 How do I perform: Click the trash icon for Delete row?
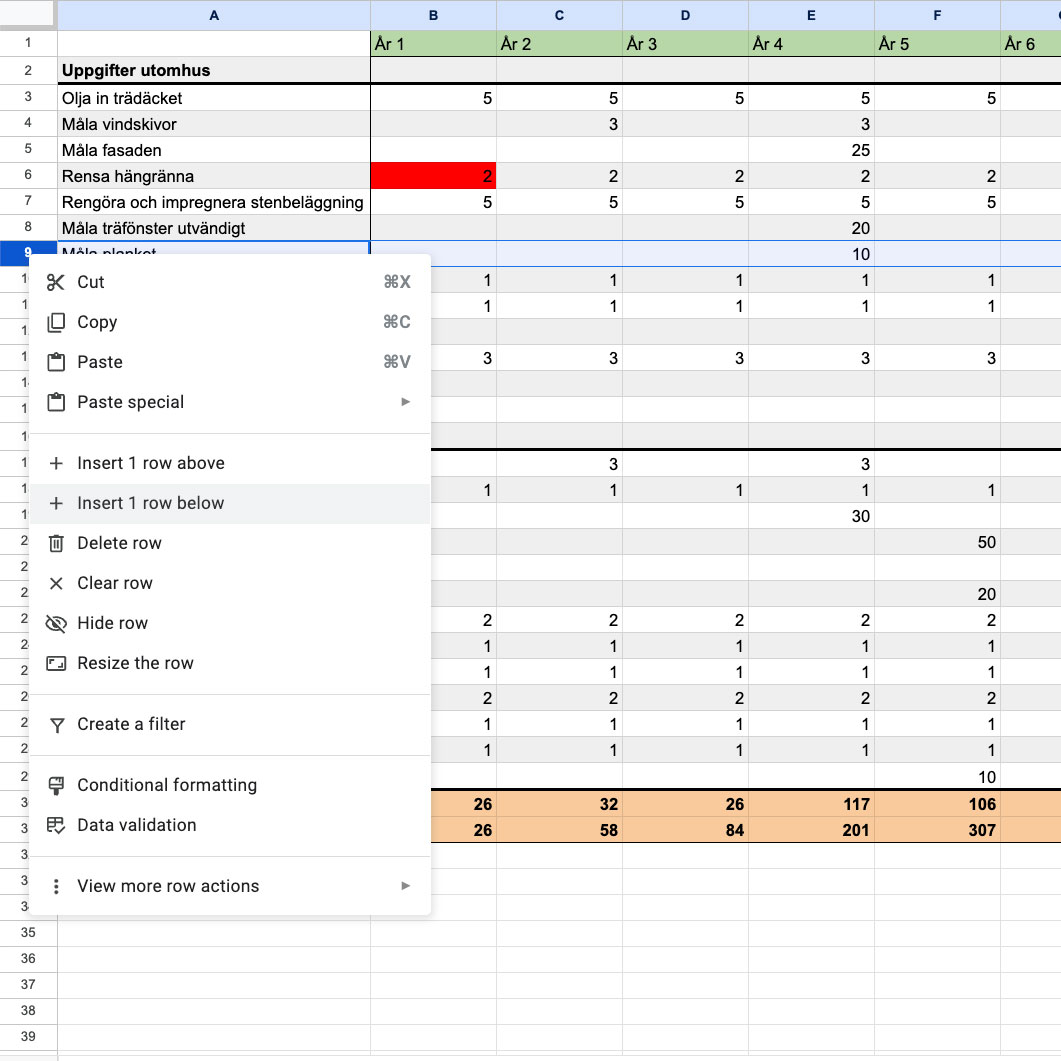point(56,543)
